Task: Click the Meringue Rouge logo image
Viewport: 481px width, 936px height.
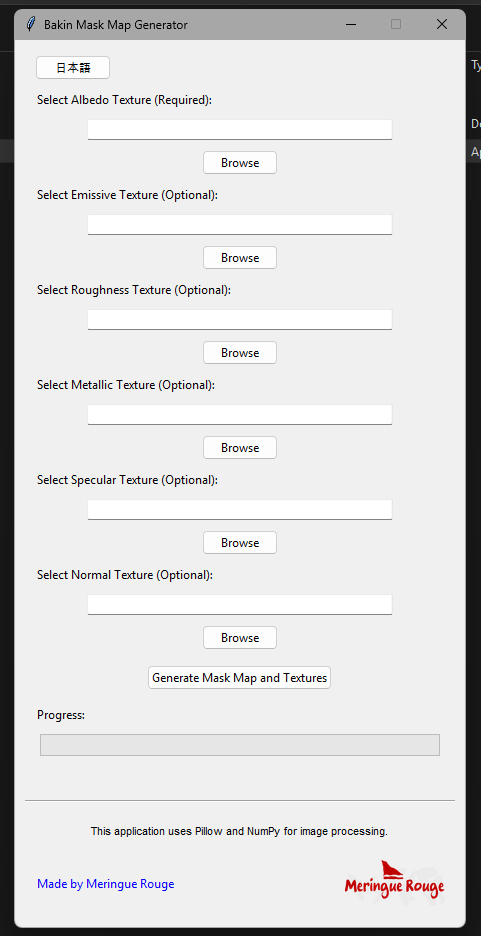Action: 394,879
